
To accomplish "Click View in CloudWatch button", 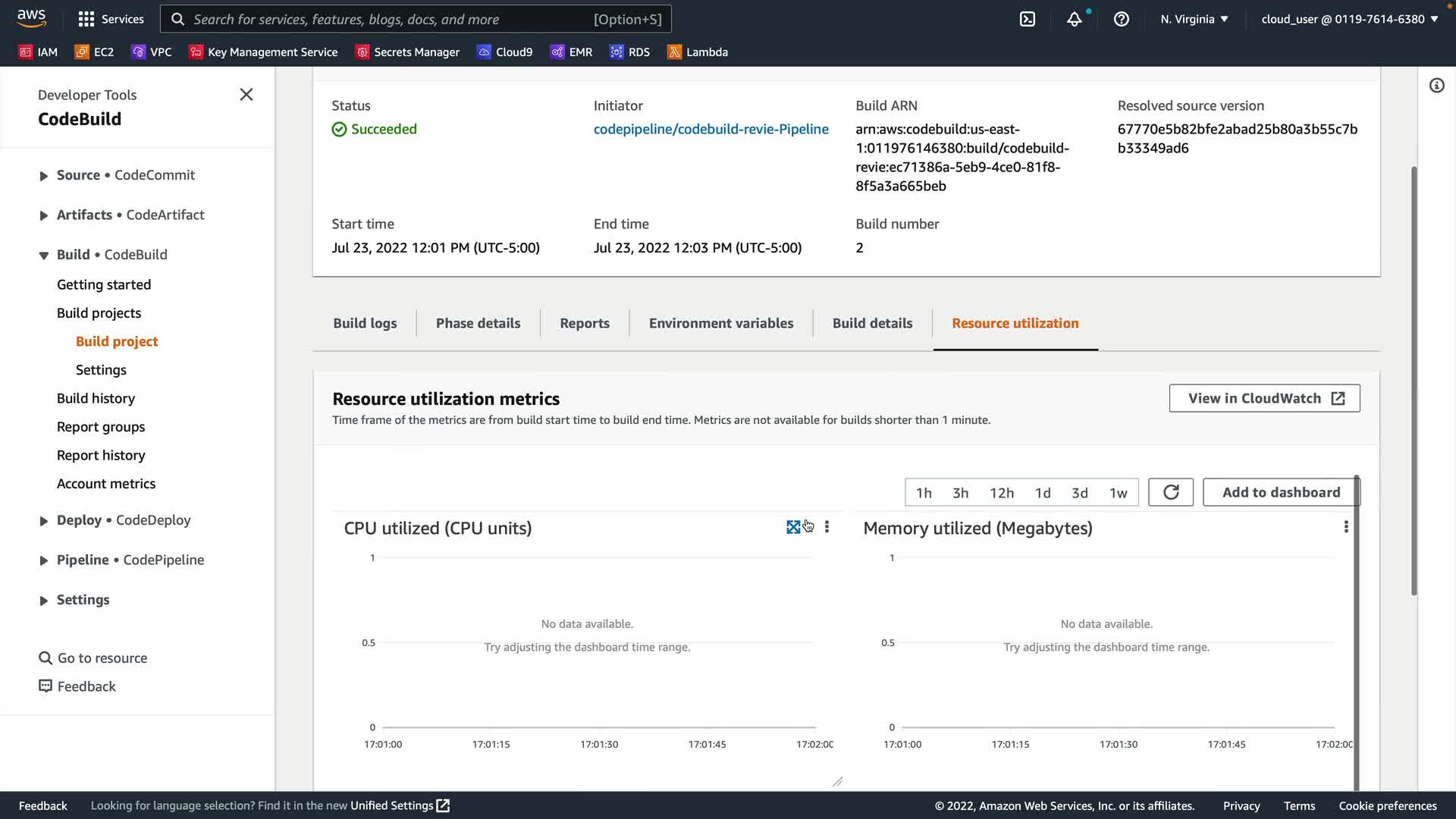I will [x=1264, y=398].
